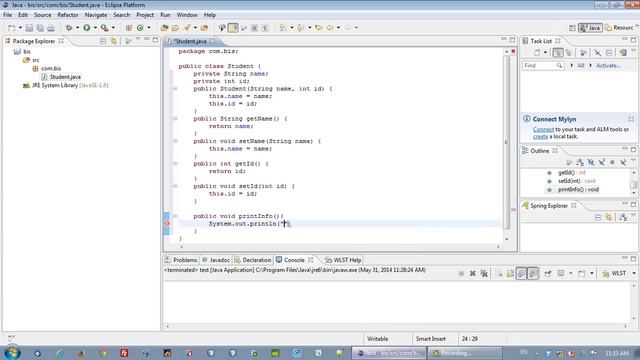Click the create local task link

(x=540, y=136)
